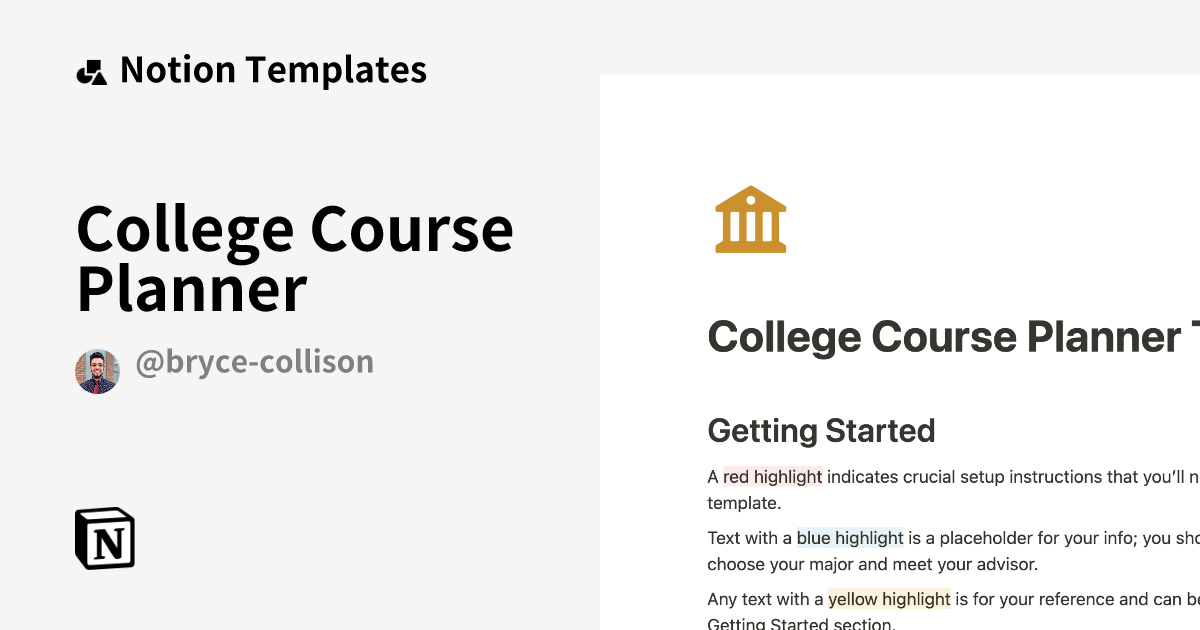Click the large College Course Planner title
This screenshot has width=1200, height=630.
[x=294, y=258]
